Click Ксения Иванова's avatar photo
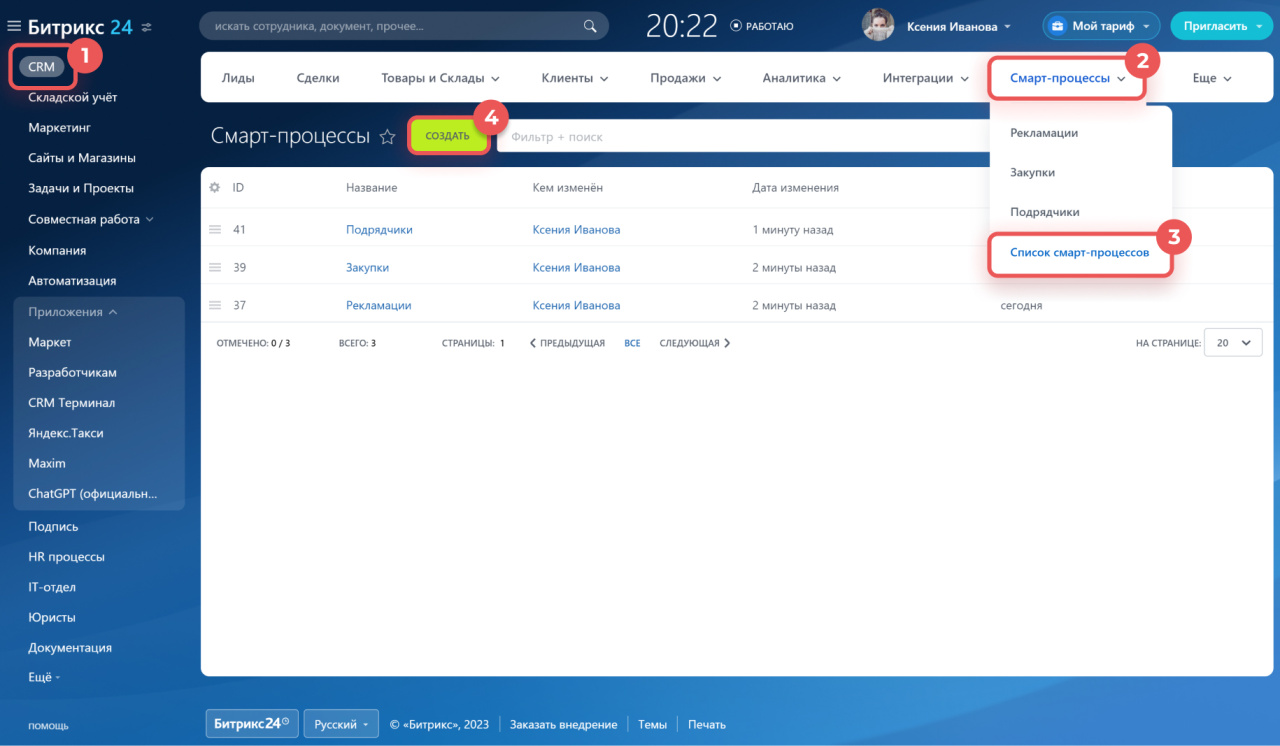The height and width of the screenshot is (746, 1280). (x=878, y=26)
